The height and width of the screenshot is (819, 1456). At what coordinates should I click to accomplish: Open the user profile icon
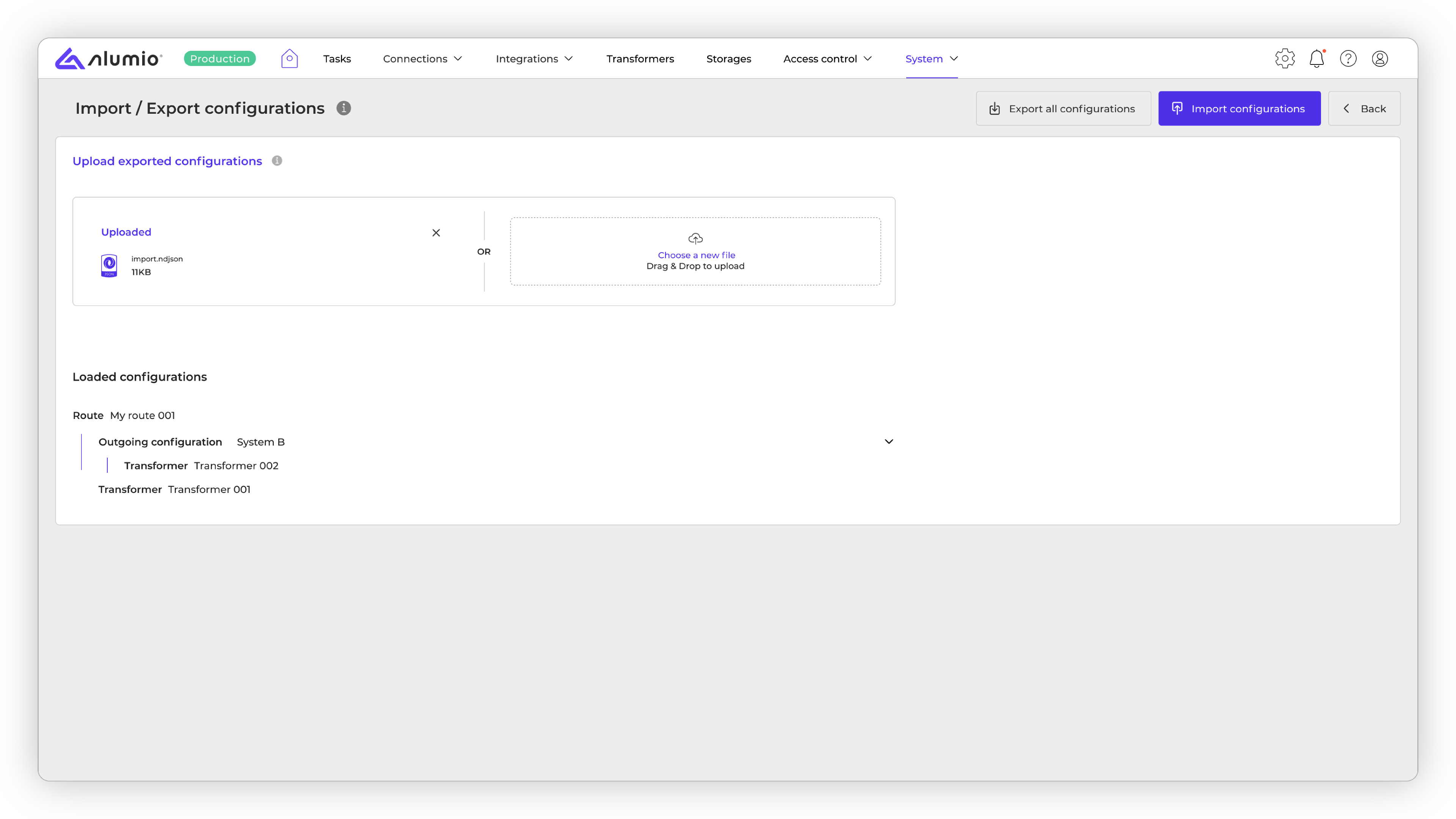(x=1380, y=58)
